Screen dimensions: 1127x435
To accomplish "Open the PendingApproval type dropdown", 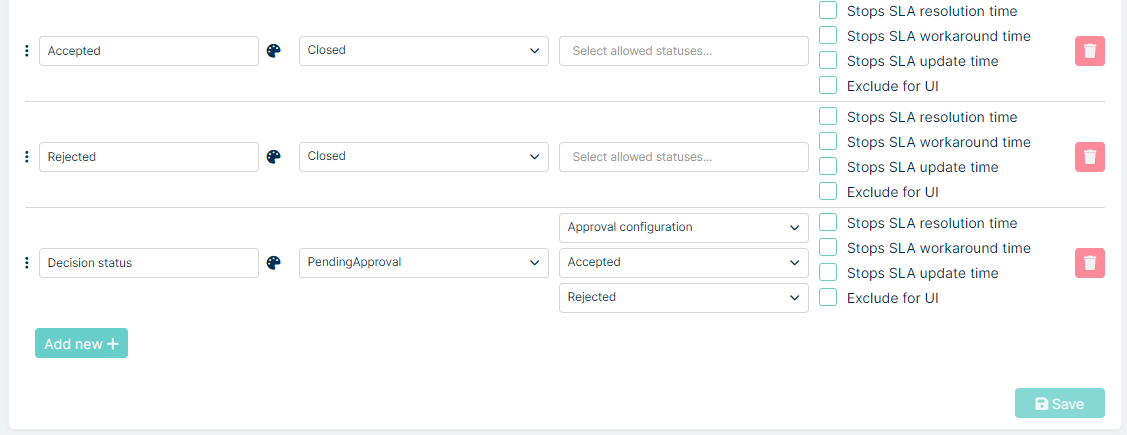I will click(x=424, y=263).
